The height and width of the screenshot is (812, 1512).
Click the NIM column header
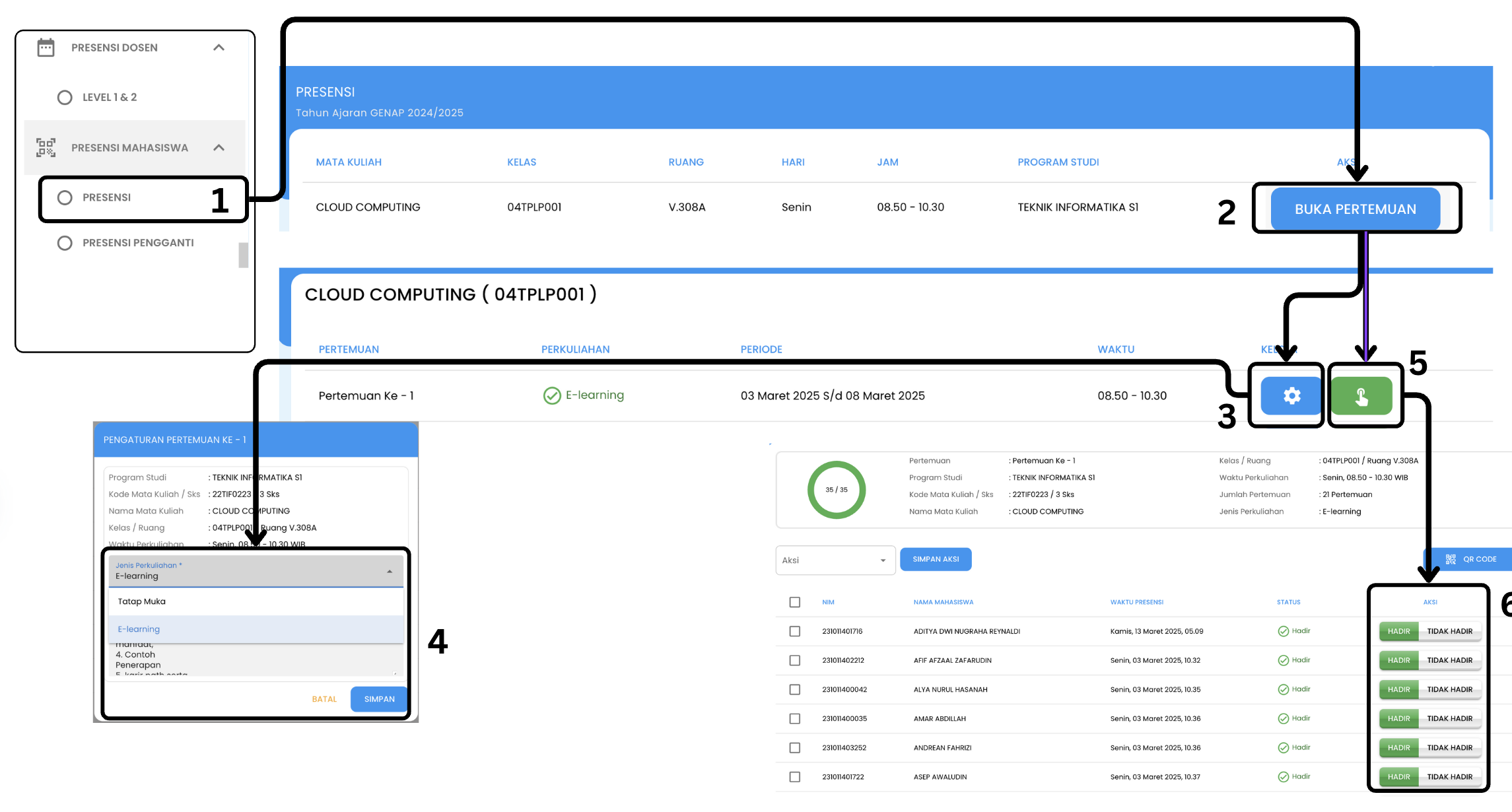click(x=828, y=602)
